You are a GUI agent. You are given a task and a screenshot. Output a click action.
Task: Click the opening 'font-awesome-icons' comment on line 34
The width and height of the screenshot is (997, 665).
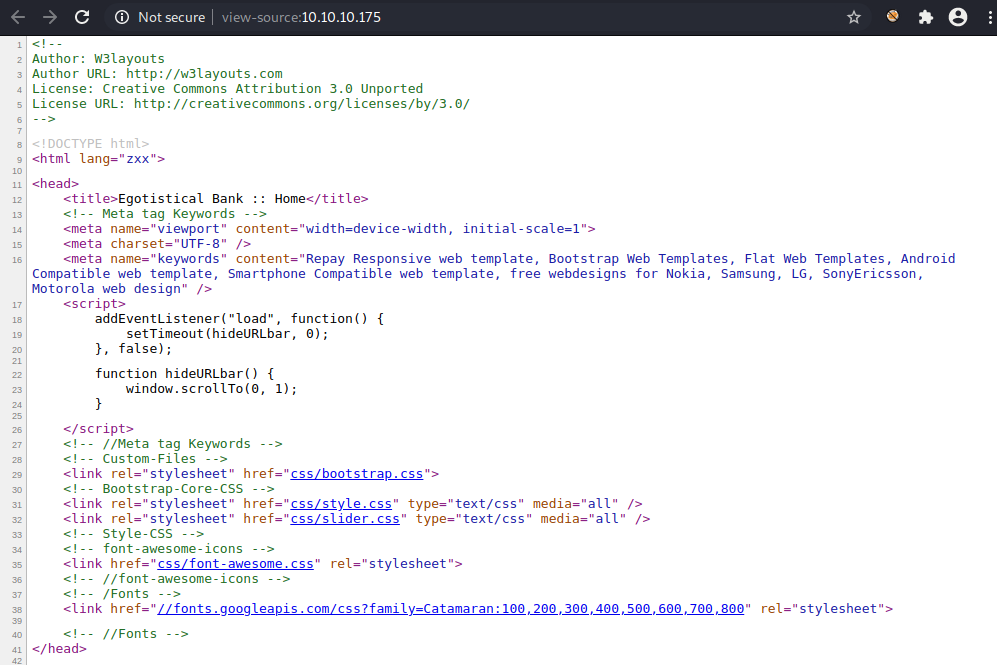point(169,549)
